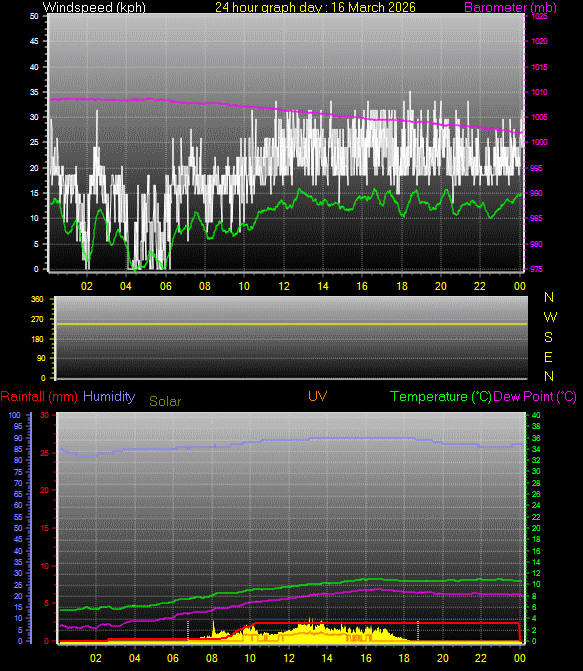Click the 35 mark on windspeed axis
This screenshot has height=671, width=583.
point(34,92)
